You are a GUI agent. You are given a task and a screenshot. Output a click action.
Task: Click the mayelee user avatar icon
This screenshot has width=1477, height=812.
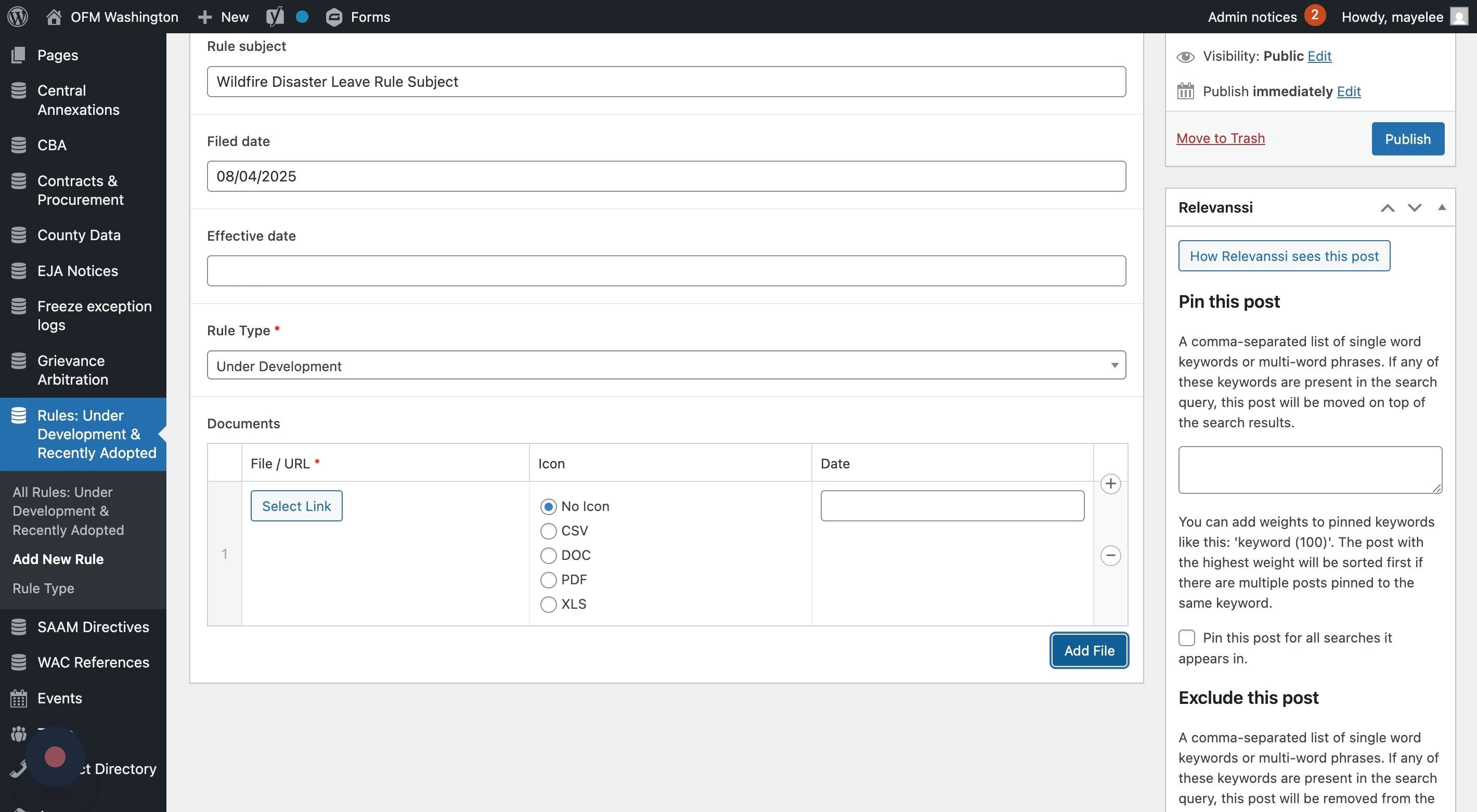tap(1459, 17)
